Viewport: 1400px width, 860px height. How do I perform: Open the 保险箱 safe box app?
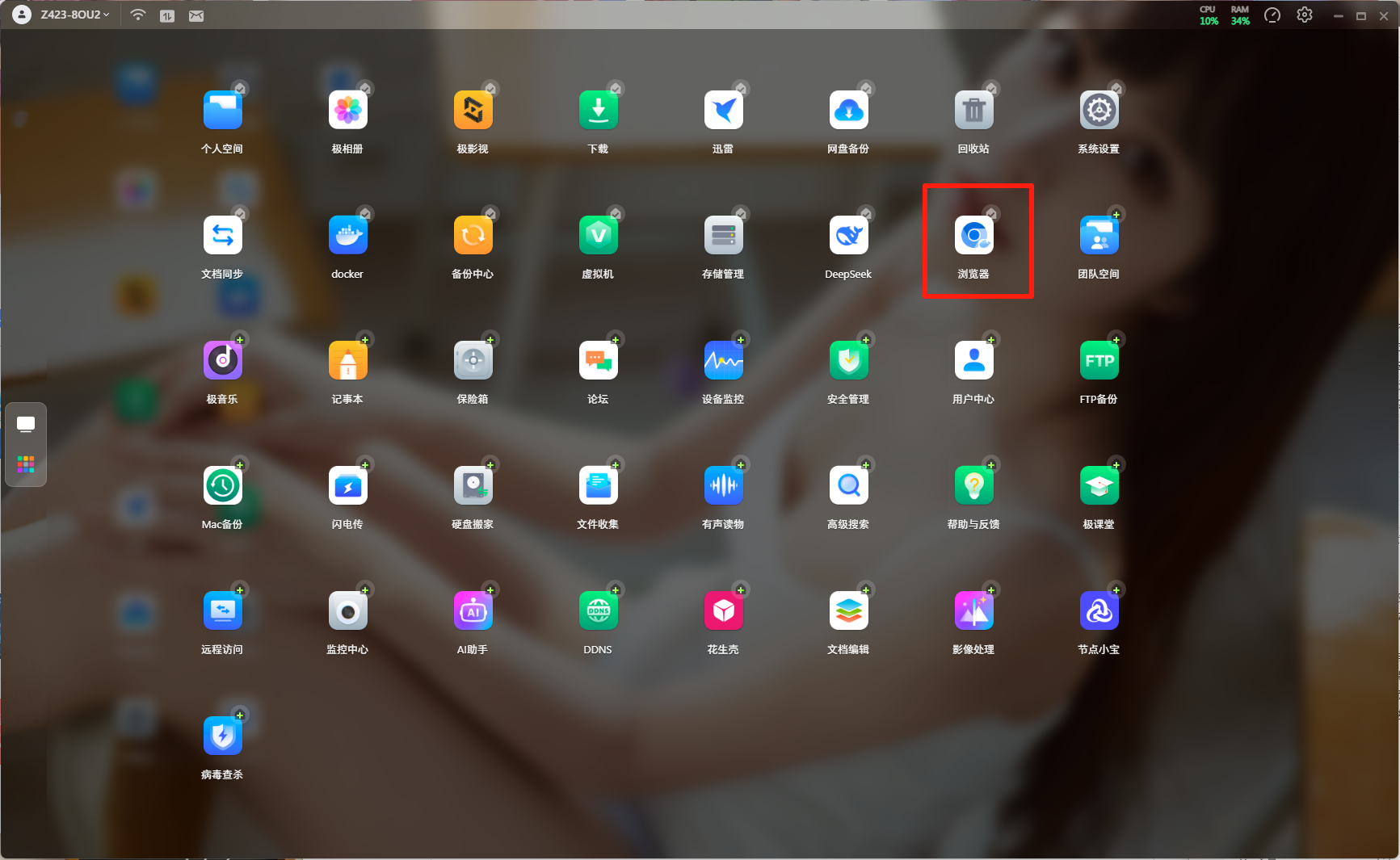click(473, 360)
